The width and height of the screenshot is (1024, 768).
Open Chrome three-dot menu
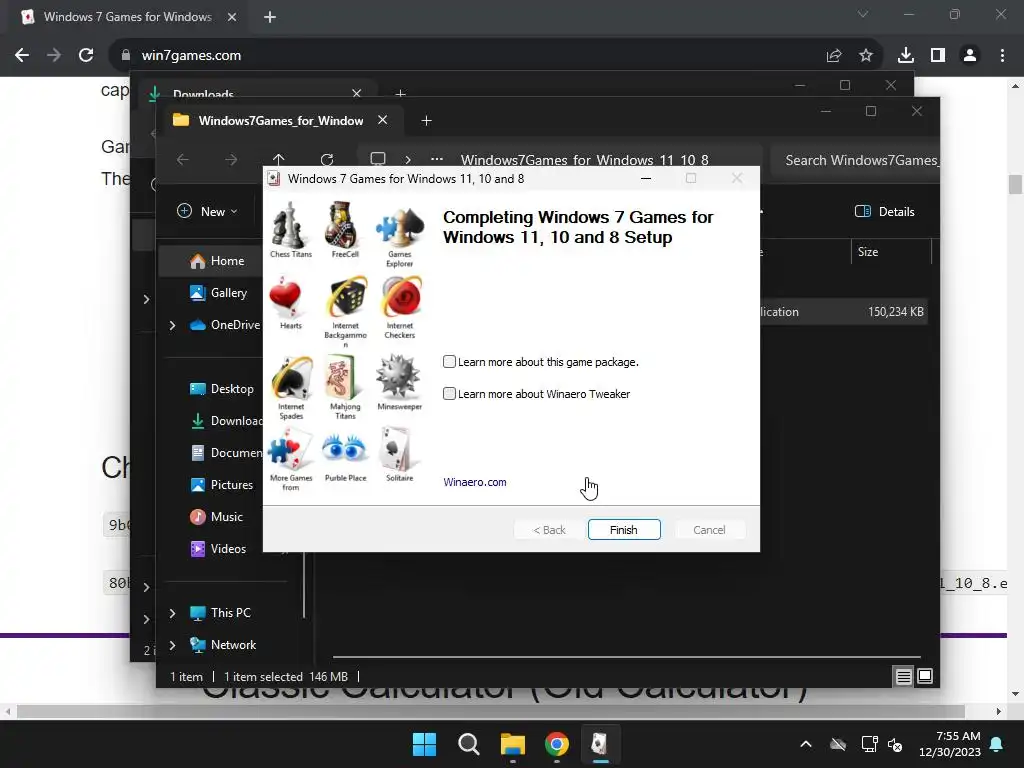coord(1002,56)
